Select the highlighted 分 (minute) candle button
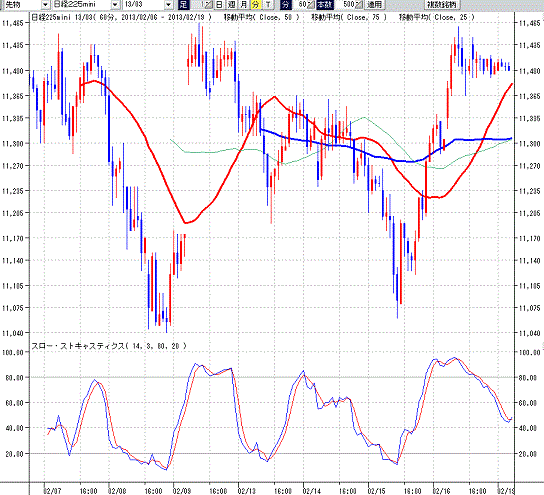 point(256,5)
